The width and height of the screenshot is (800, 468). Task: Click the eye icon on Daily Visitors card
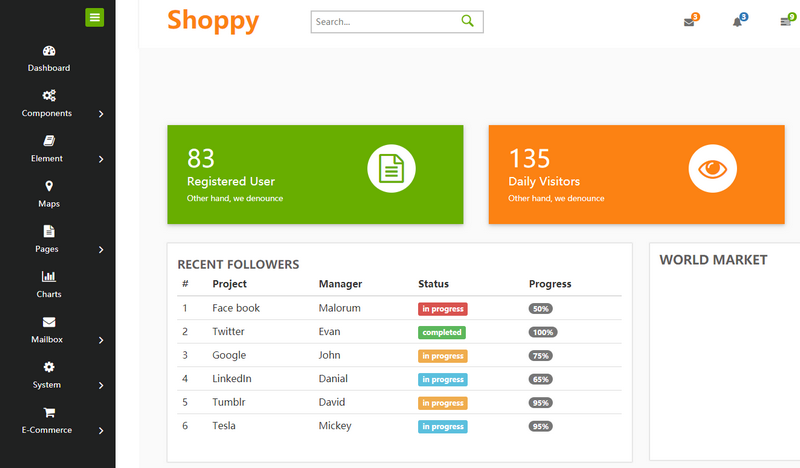click(712, 168)
